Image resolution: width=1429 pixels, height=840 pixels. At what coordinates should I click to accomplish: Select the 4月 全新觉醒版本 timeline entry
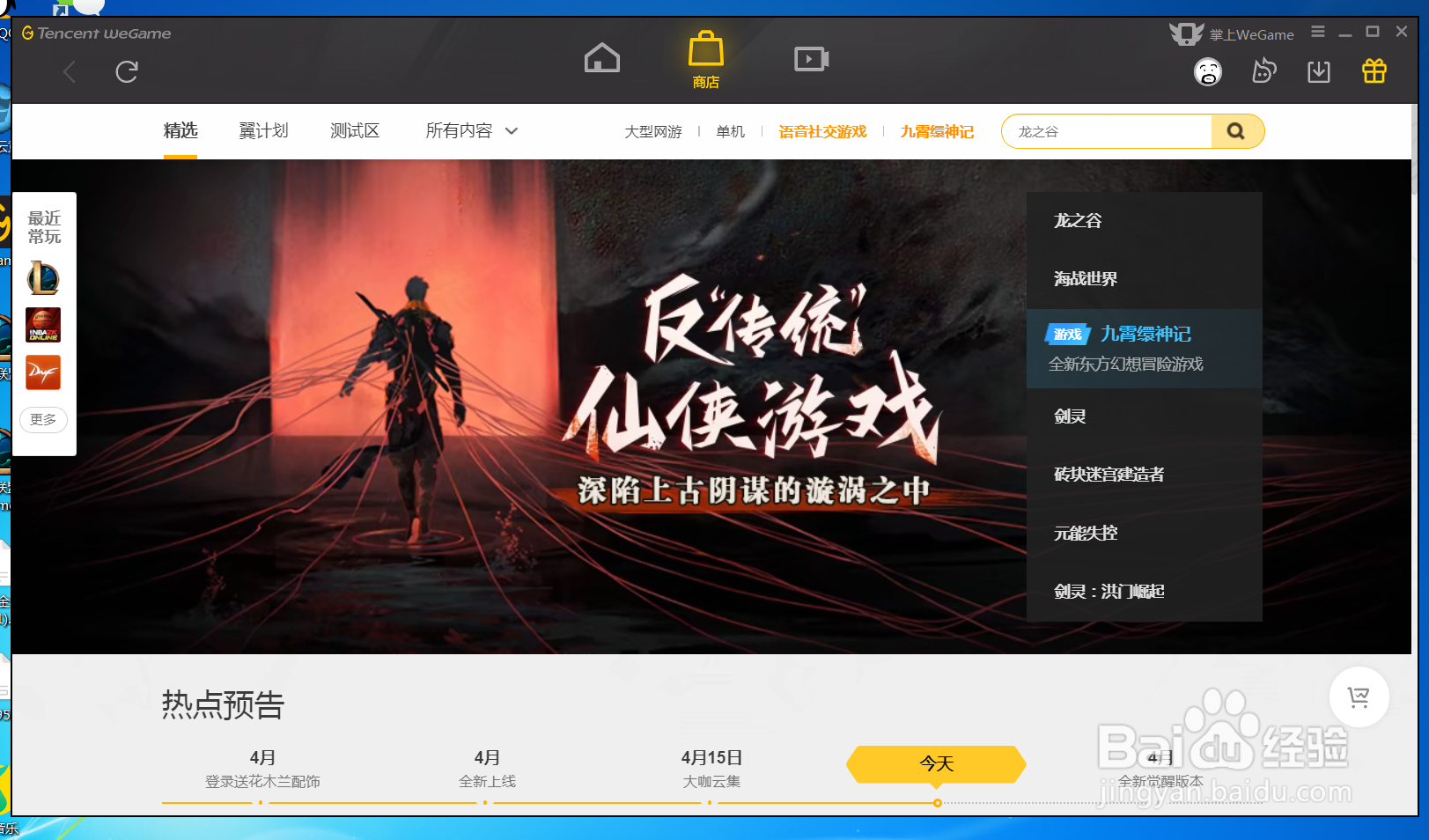pyautogui.click(x=1160, y=769)
